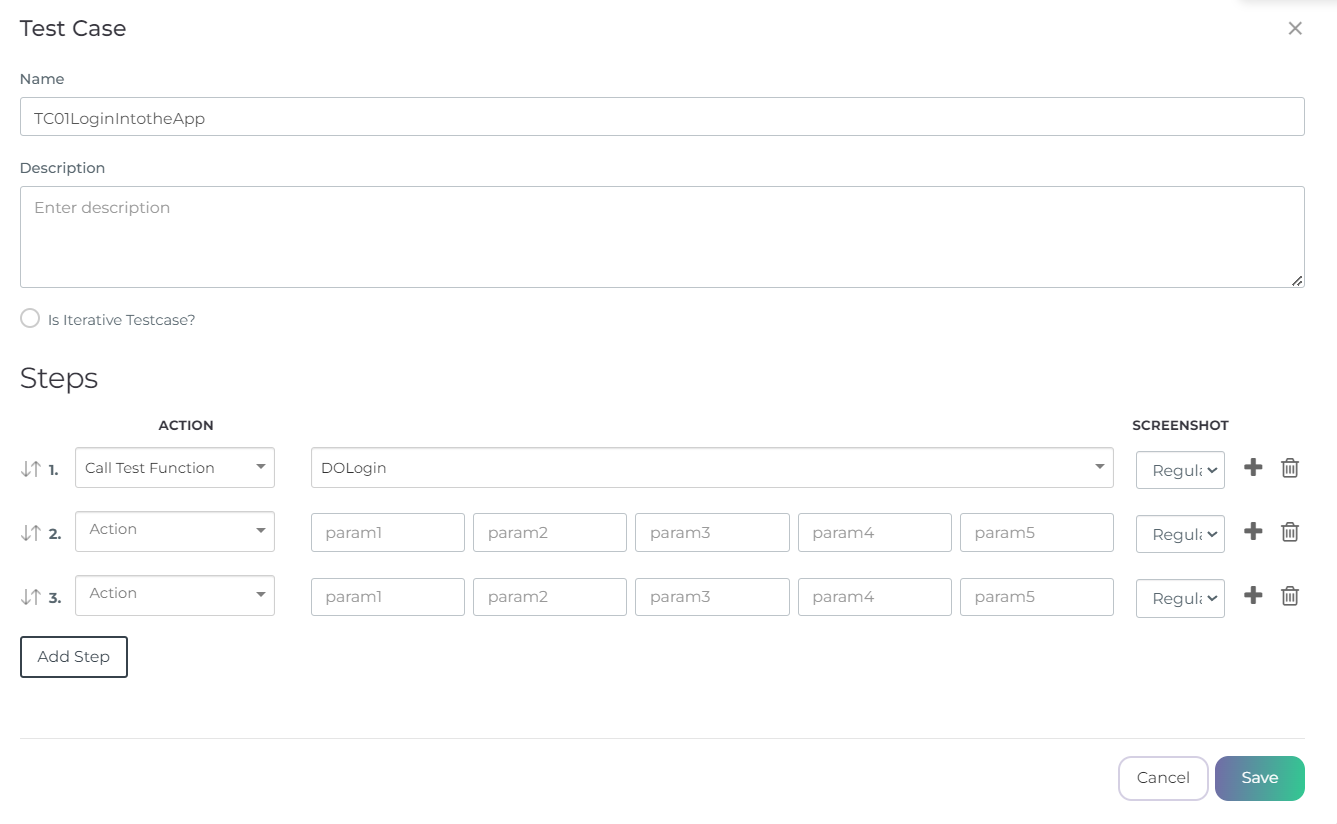Open the Call Test Function action dropdown

175,467
